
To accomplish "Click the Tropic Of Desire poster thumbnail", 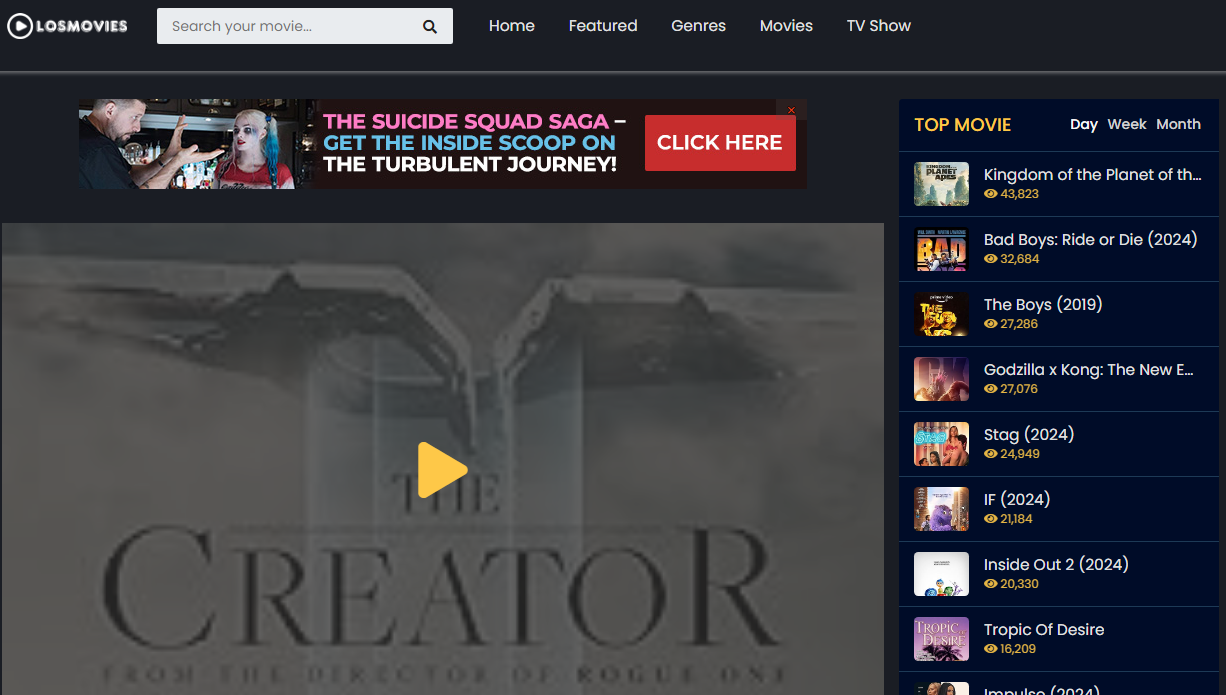I will coord(941,639).
